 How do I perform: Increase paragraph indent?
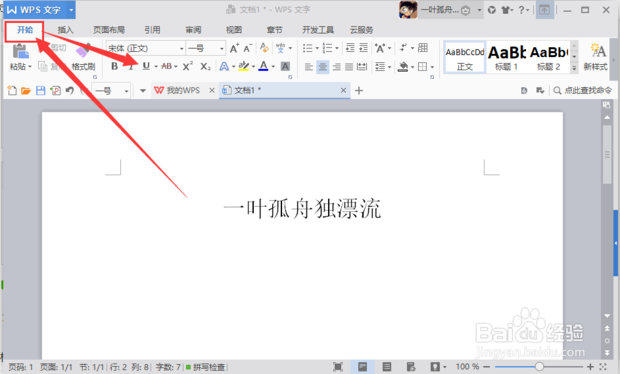(363, 48)
